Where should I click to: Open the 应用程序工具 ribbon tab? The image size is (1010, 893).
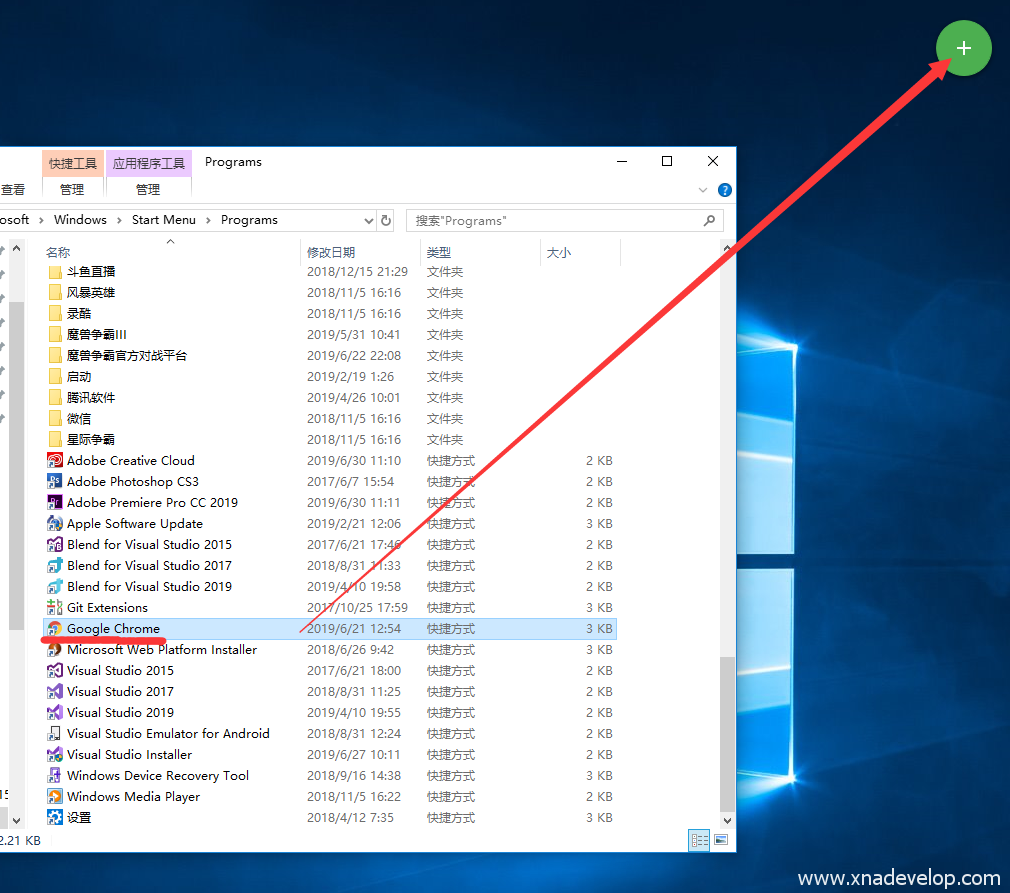tap(148, 164)
